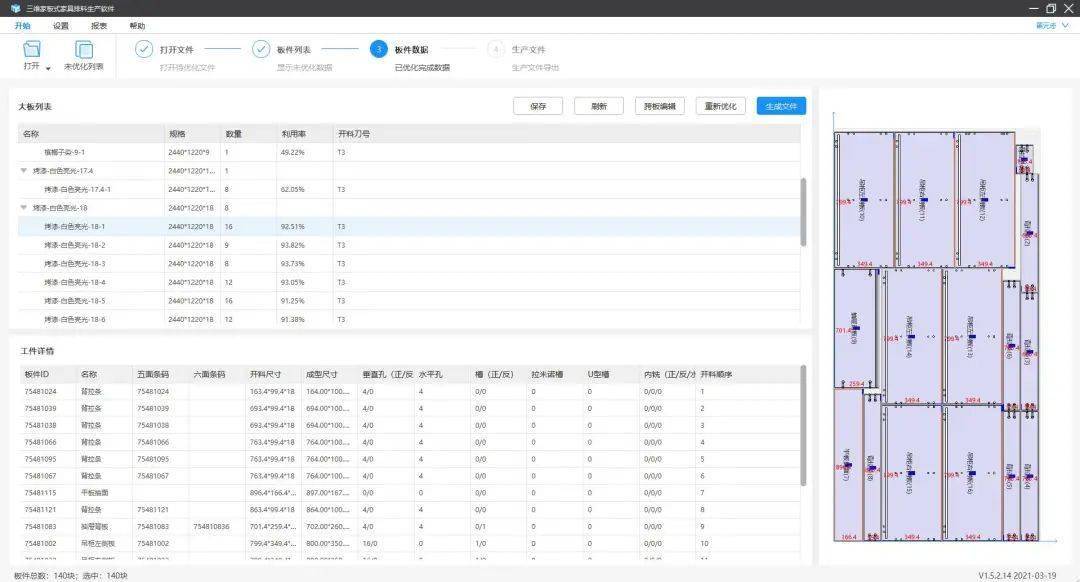Image resolution: width=1080 pixels, height=582 pixels.
Task: Click 板件ID cell 75481066
Action: (x=41, y=442)
